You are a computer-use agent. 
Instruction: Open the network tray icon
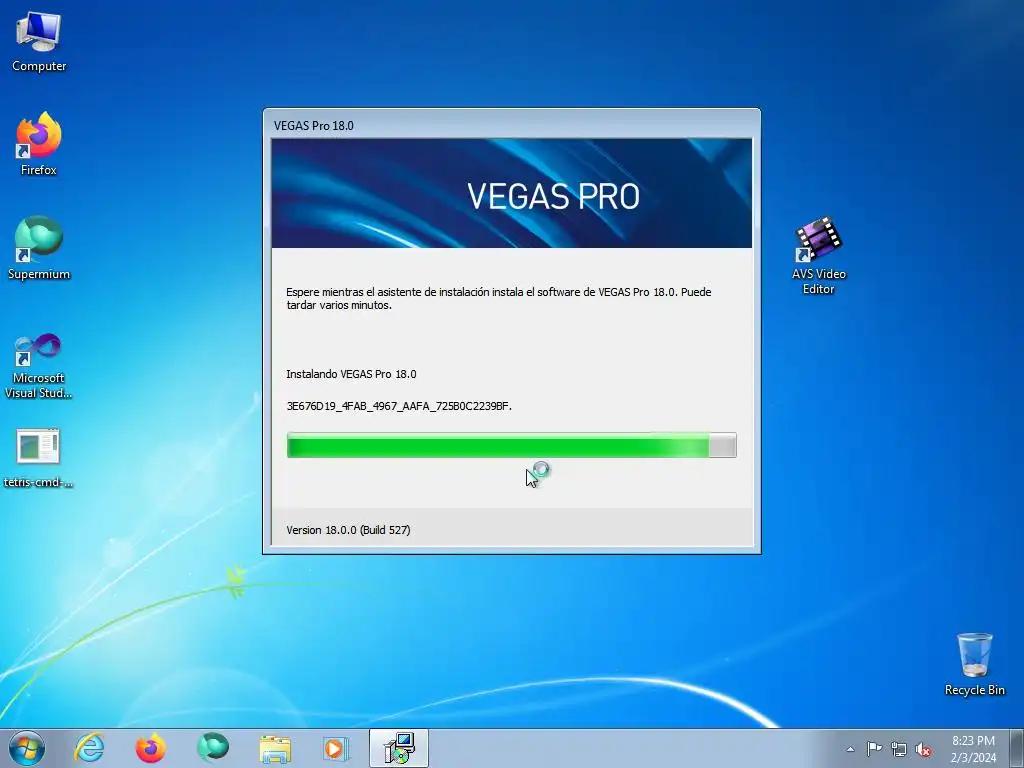point(899,749)
